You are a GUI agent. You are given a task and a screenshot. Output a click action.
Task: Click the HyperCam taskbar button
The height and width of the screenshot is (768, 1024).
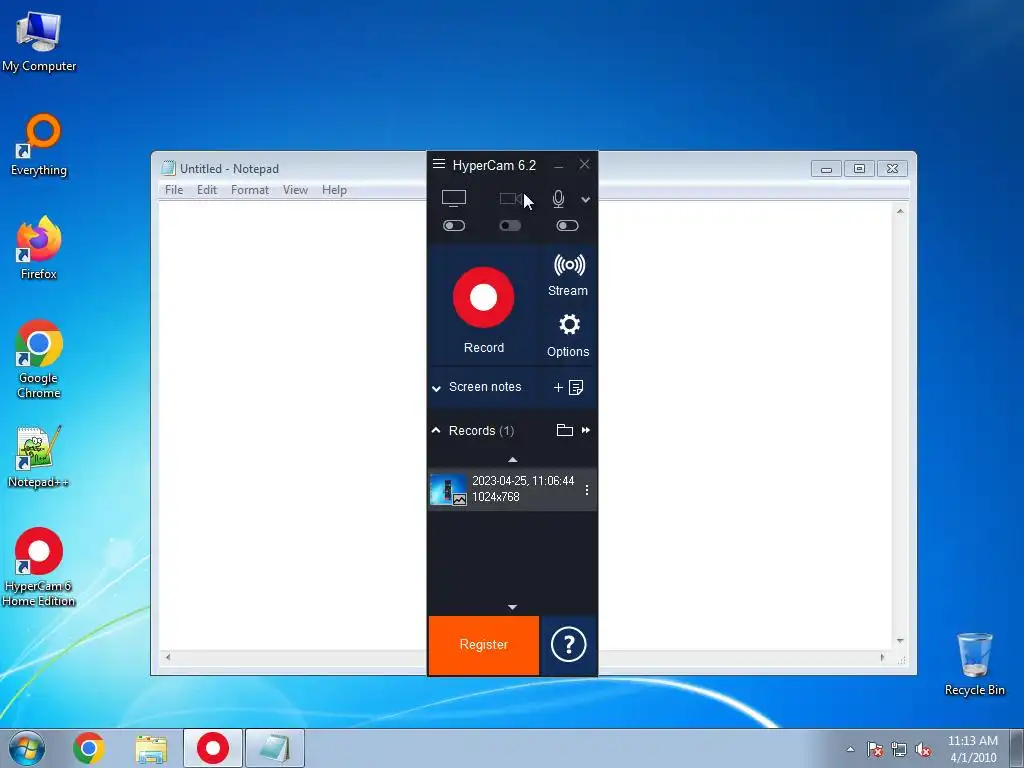click(213, 748)
